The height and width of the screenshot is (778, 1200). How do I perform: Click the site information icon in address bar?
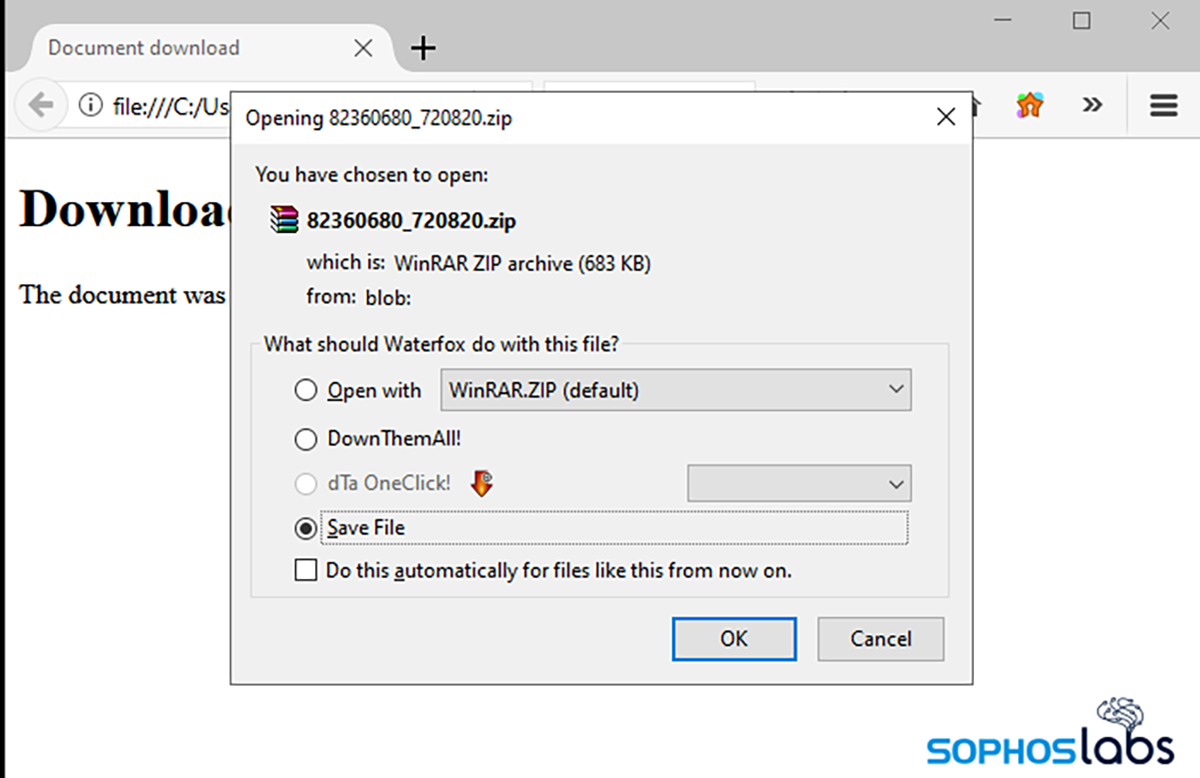[90, 105]
